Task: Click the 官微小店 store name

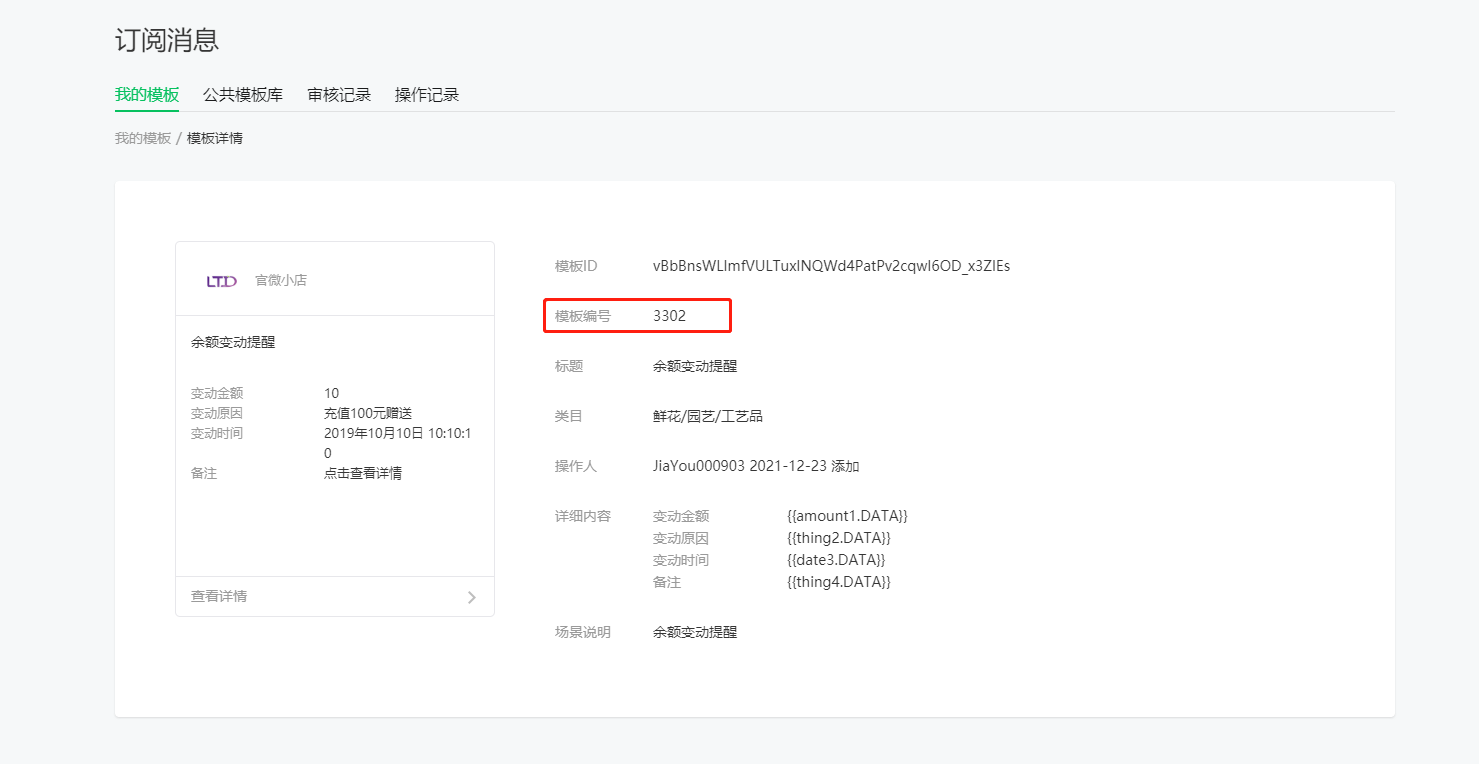Action: (281, 281)
